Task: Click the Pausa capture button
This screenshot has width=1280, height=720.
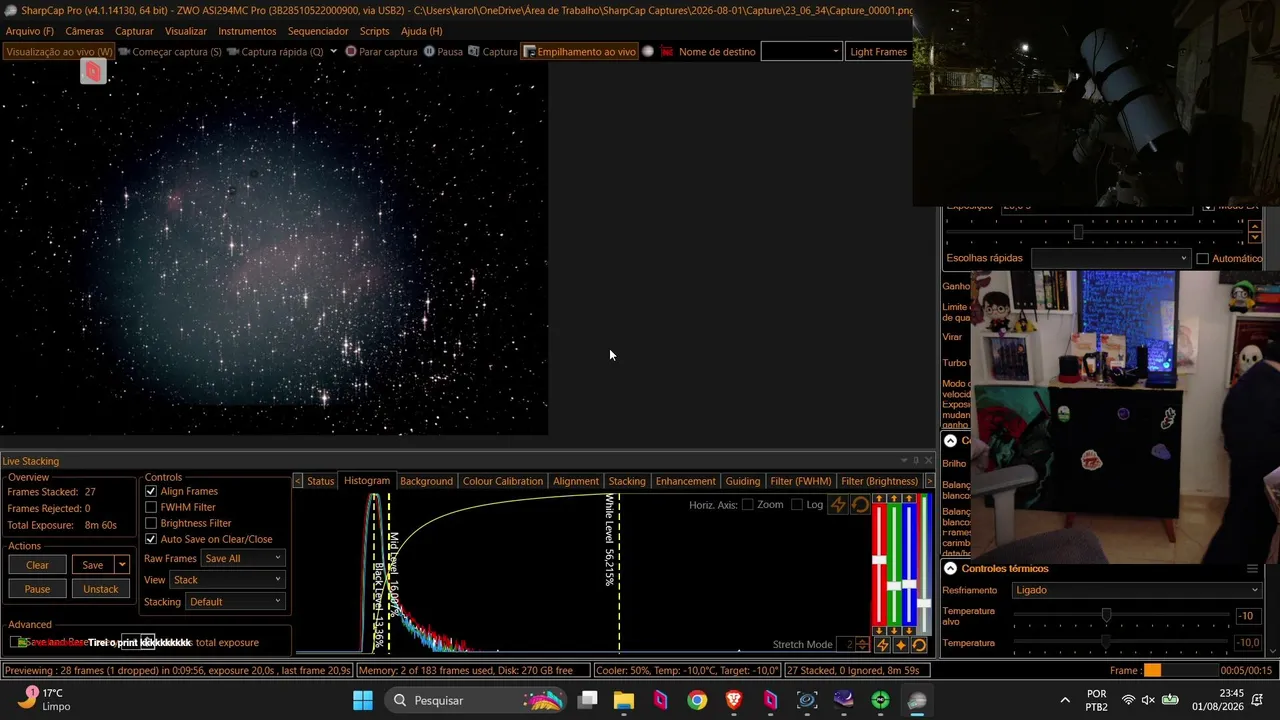Action: 443,52
